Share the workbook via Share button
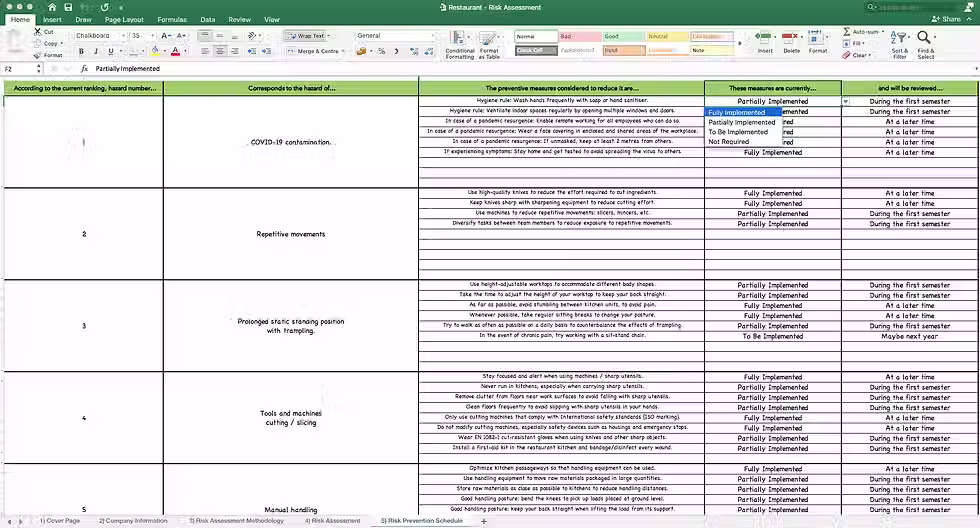 click(x=946, y=19)
